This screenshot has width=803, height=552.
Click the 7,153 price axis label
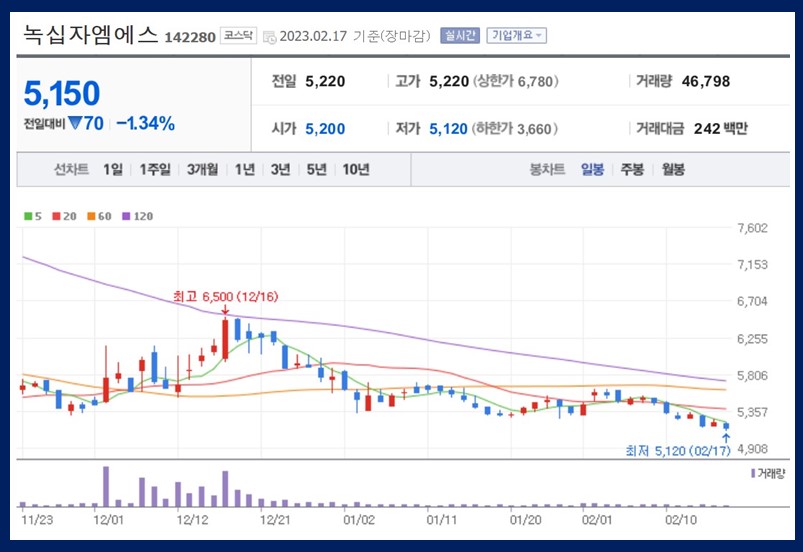(752, 265)
